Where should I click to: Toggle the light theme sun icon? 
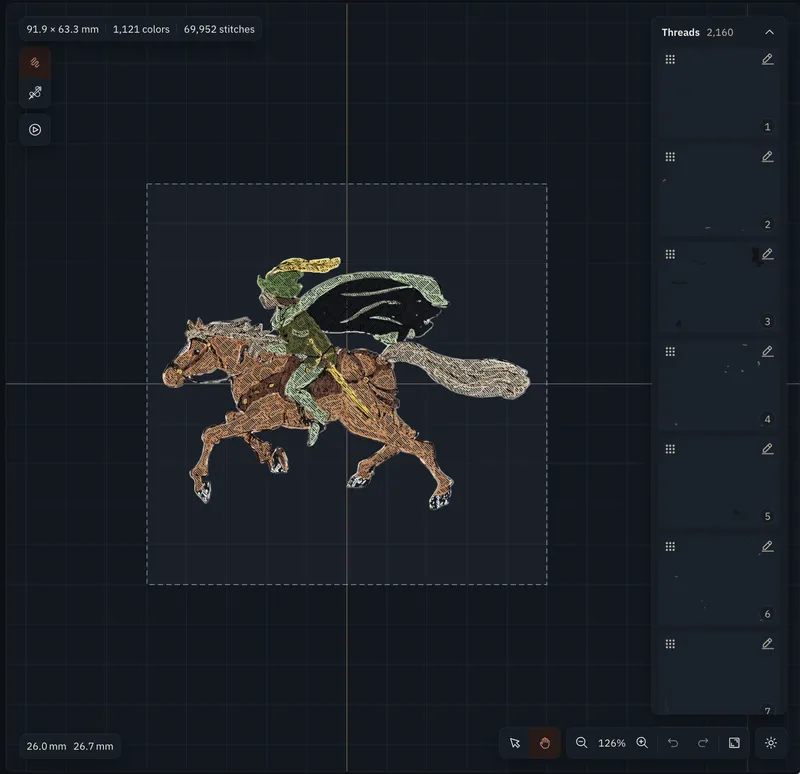(x=771, y=743)
